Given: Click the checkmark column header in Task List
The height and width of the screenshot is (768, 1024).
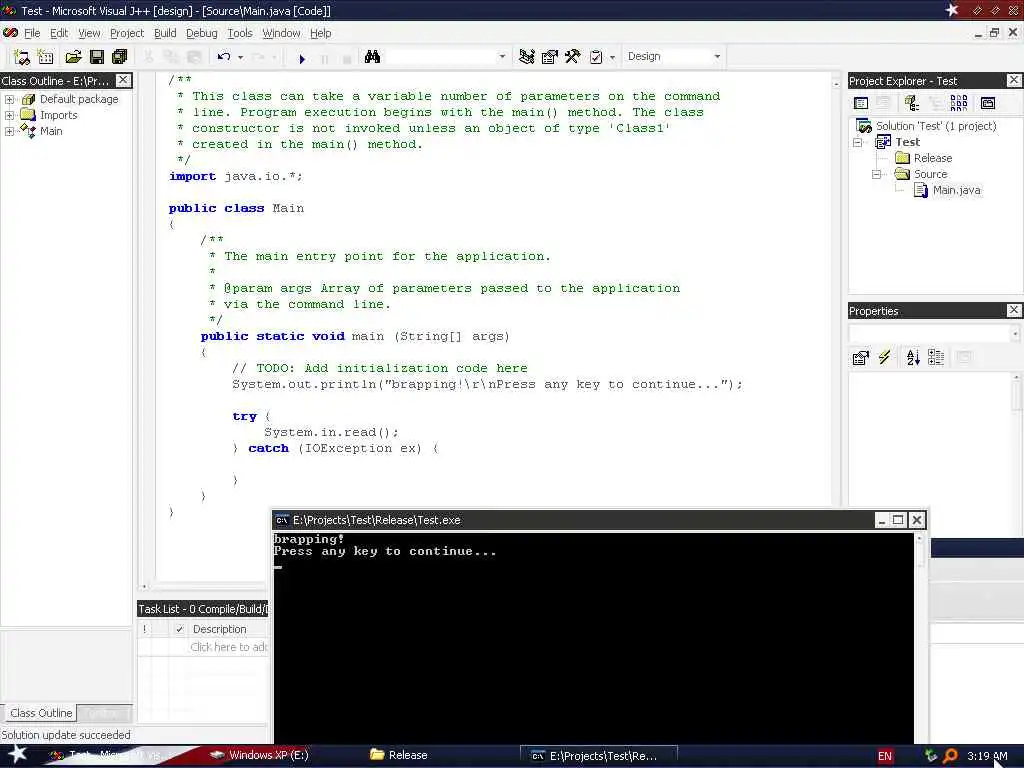Looking at the screenshot, I should click(x=180, y=629).
